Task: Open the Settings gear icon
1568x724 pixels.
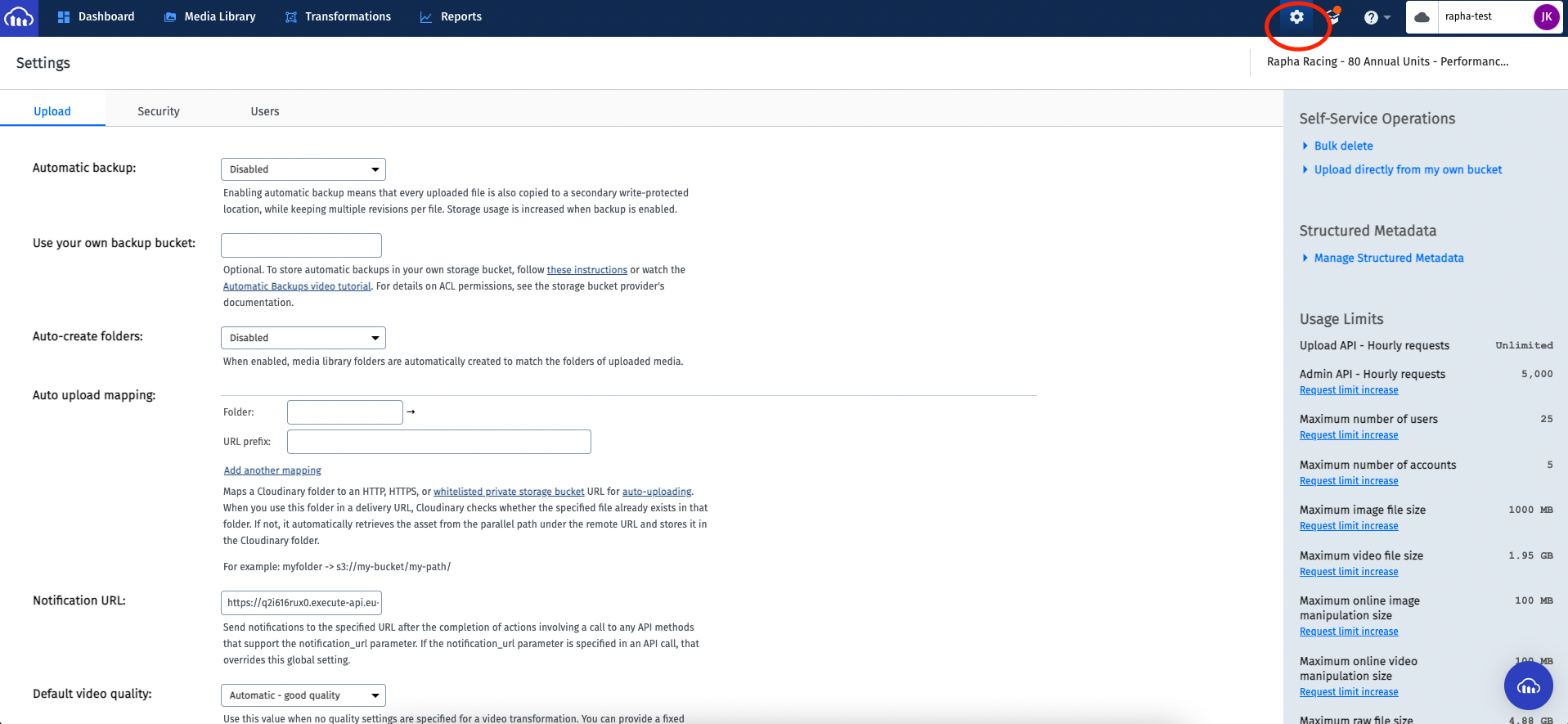Action: (x=1296, y=17)
